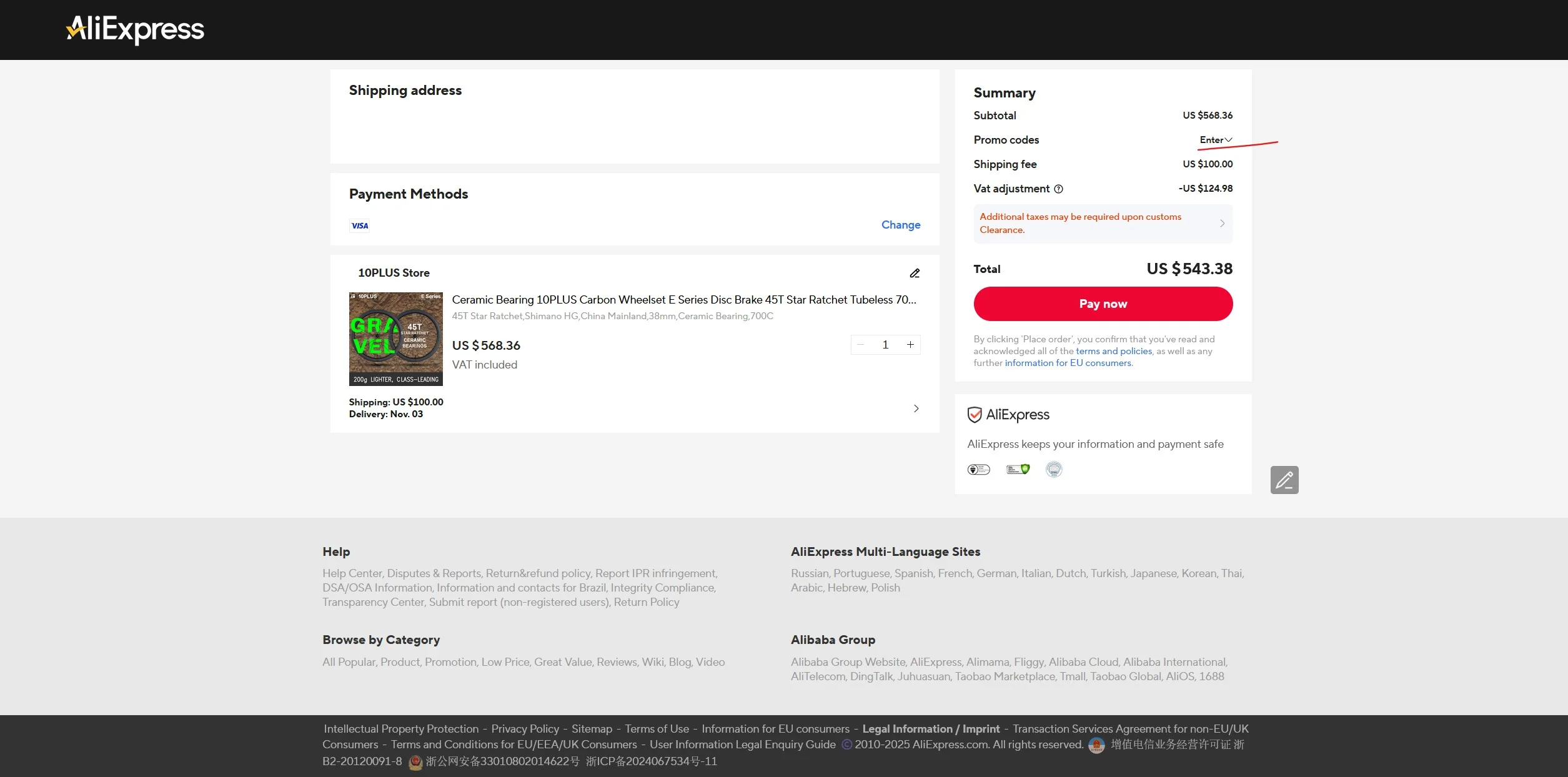This screenshot has width=1568, height=777.
Task: Switch to the Russian language site
Action: click(x=810, y=573)
